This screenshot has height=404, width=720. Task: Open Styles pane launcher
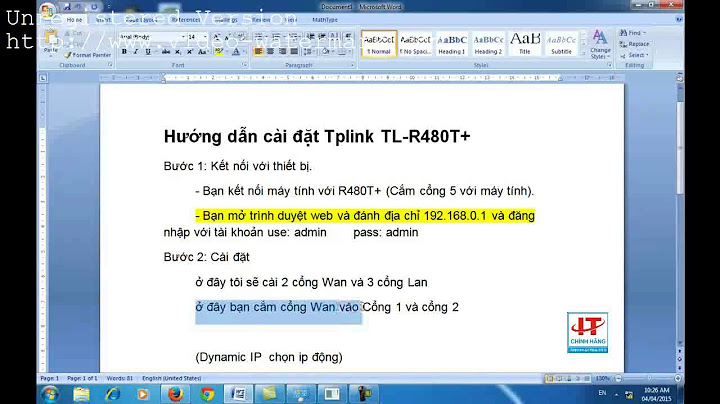610,65
